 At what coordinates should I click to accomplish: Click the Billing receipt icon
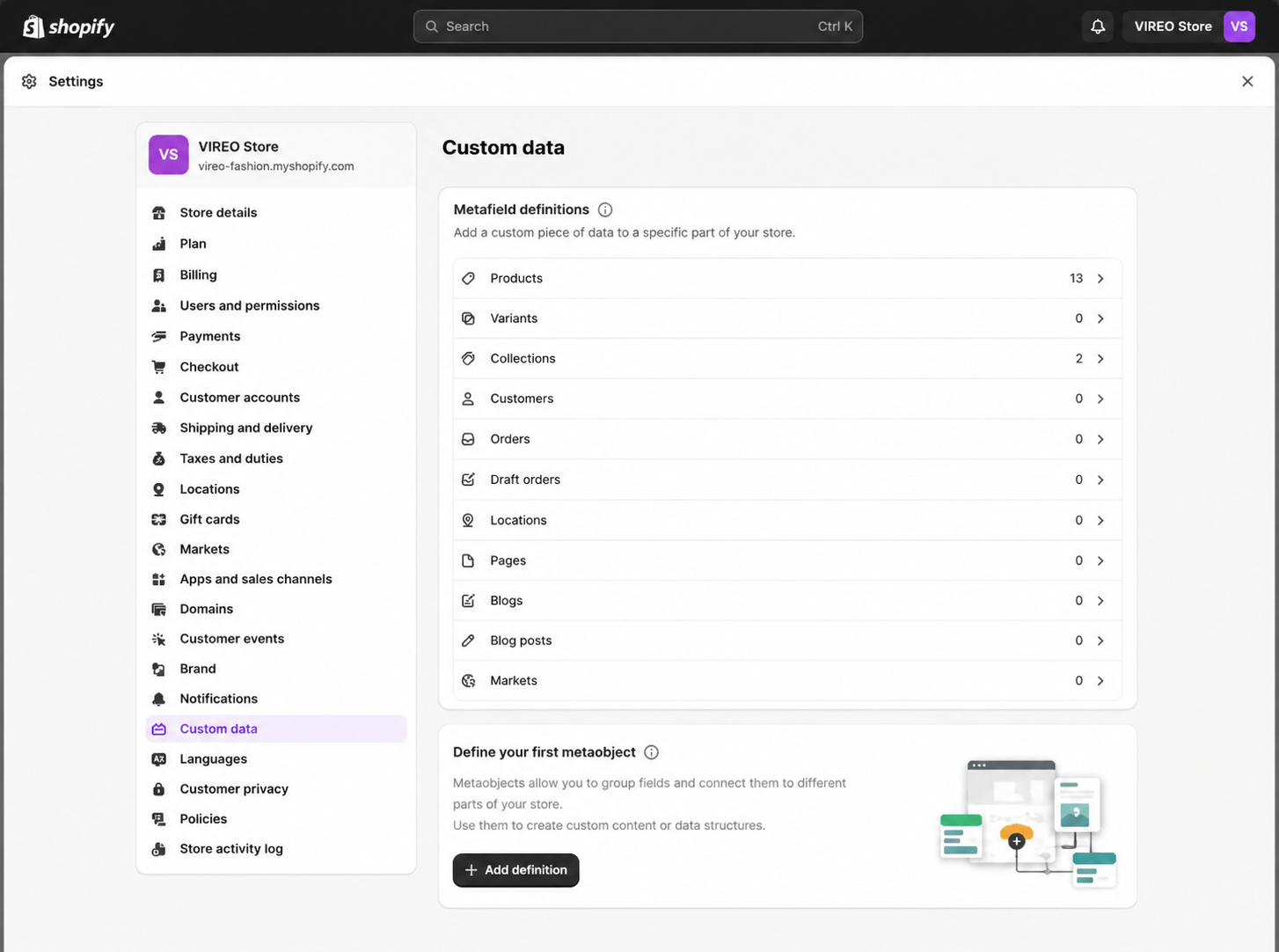pos(158,275)
